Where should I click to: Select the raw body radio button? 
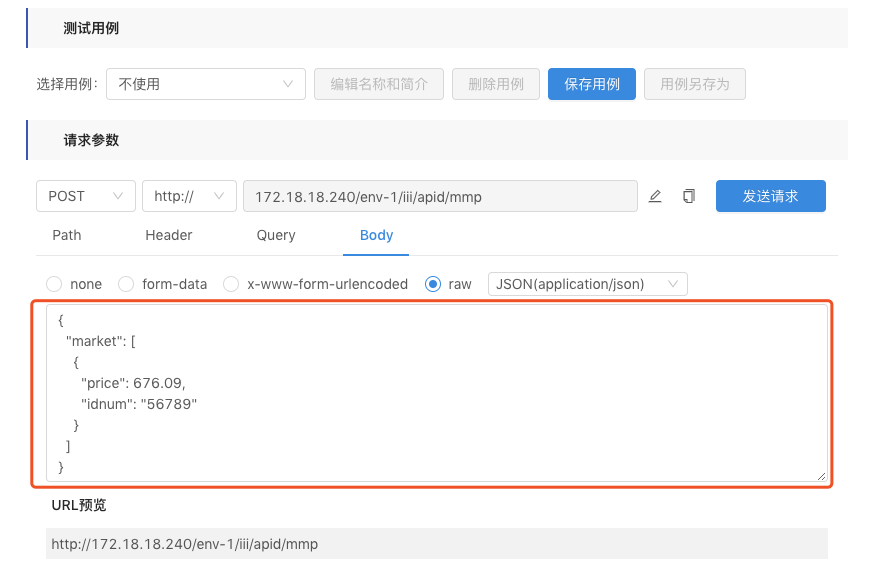coord(433,284)
